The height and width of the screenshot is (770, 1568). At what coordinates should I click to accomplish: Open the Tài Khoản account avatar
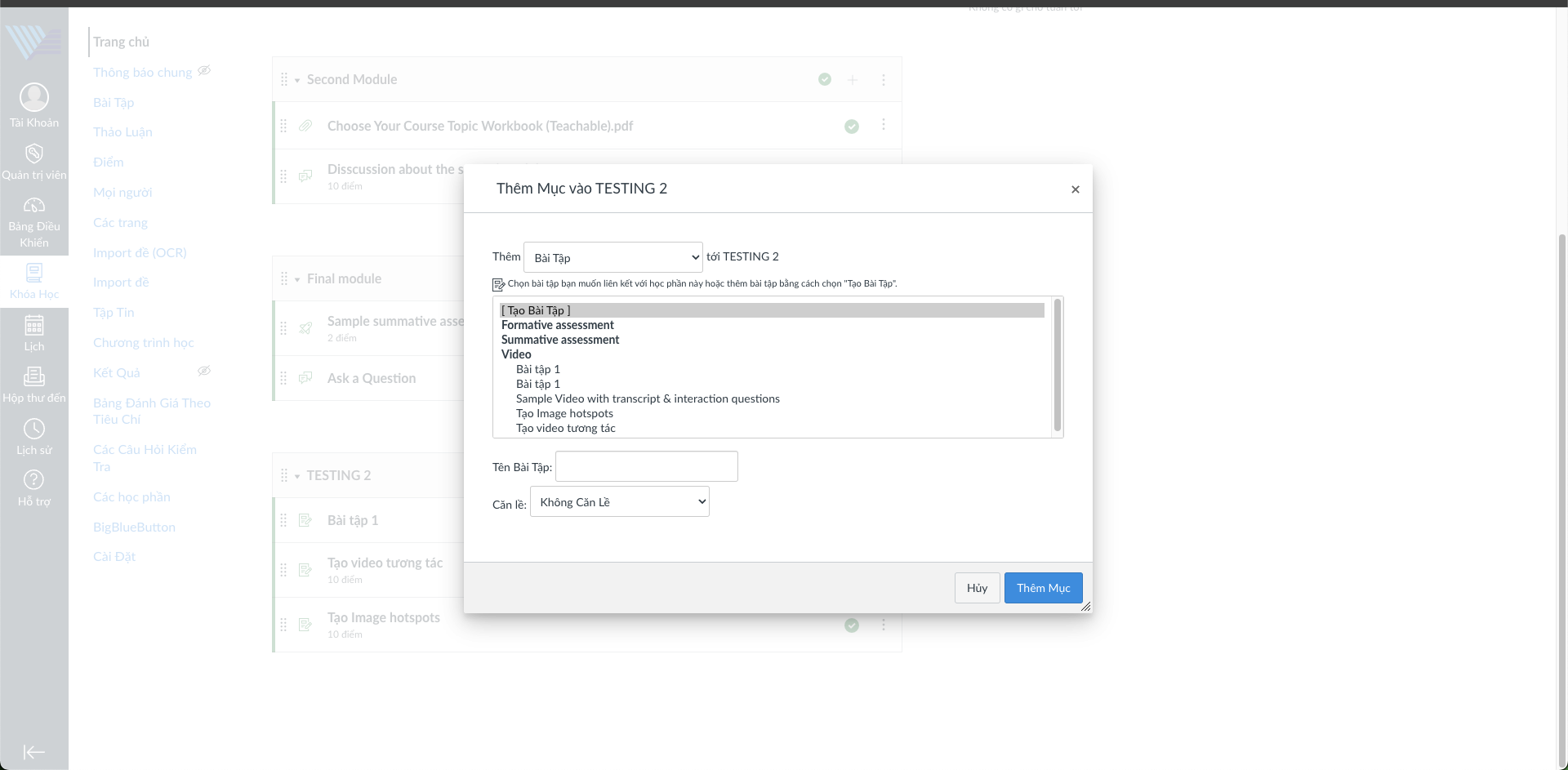point(33,98)
